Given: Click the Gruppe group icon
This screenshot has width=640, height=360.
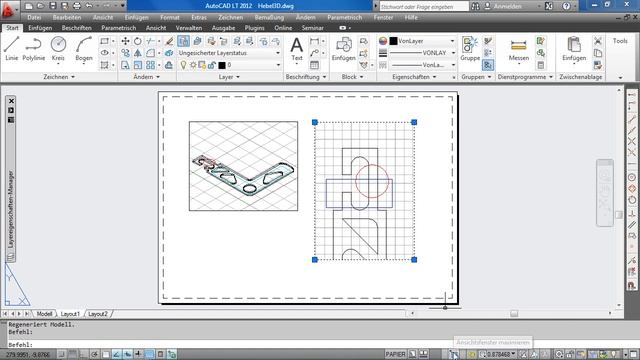Looking at the screenshot, I should [x=470, y=48].
